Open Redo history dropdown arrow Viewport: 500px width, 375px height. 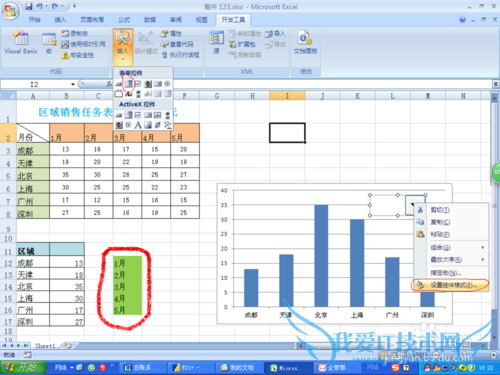pos(62,6)
